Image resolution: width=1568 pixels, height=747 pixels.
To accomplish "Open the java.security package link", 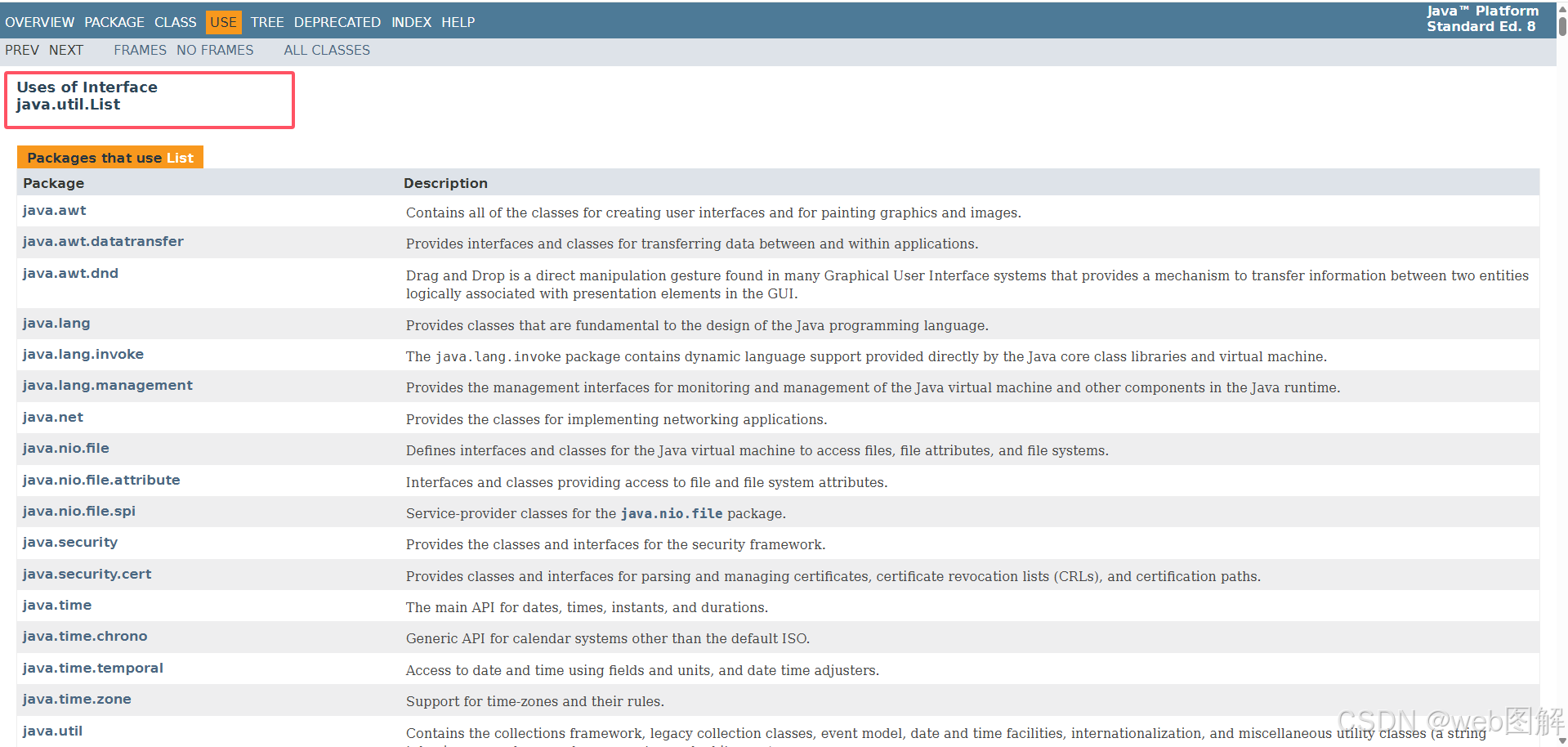I will [69, 542].
